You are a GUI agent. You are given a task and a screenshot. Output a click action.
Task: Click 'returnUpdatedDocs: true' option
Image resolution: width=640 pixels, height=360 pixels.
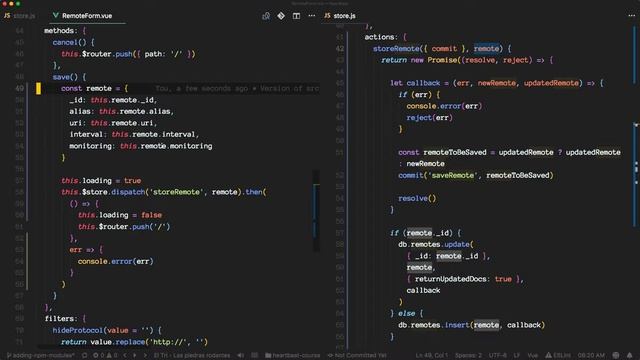point(463,279)
